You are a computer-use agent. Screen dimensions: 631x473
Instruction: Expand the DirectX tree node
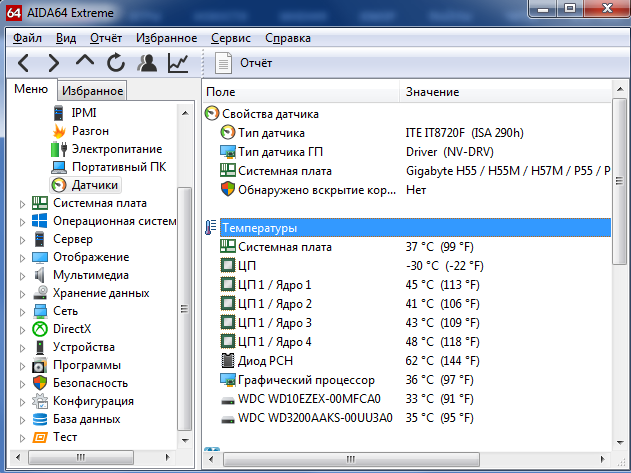(22, 330)
